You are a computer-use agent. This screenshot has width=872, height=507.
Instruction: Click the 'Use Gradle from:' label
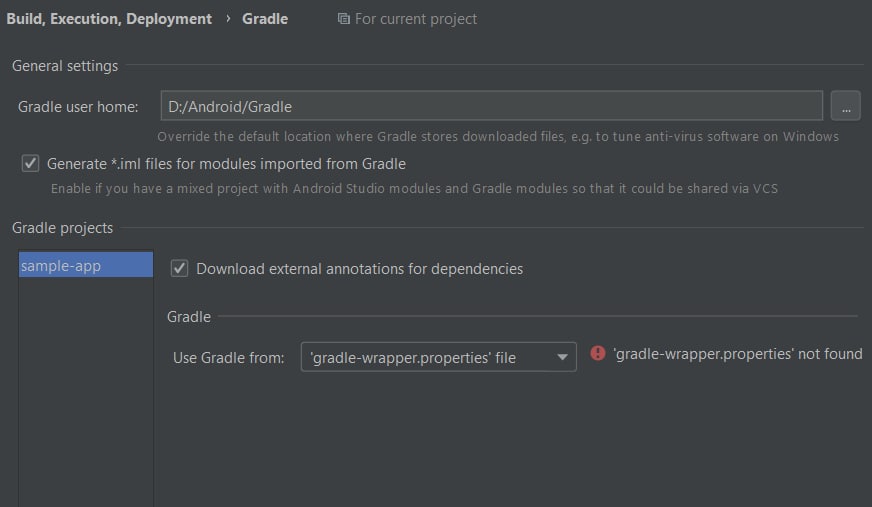point(228,357)
